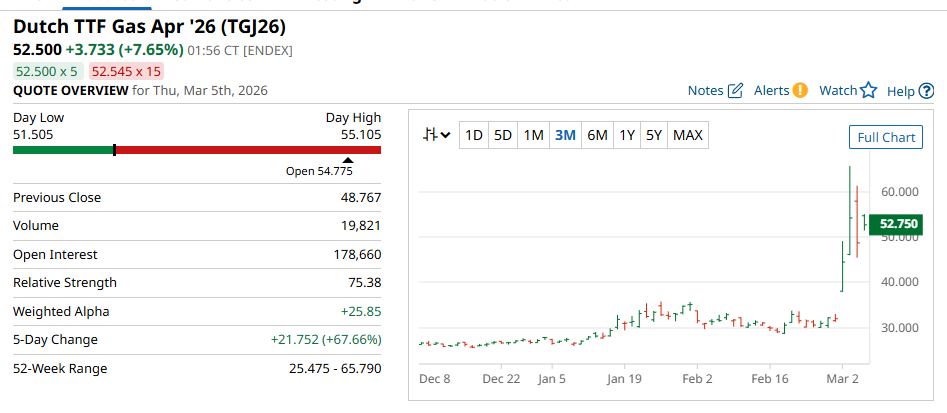The image size is (947, 413).
Task: Select MAX chart period
Action: [x=688, y=135]
